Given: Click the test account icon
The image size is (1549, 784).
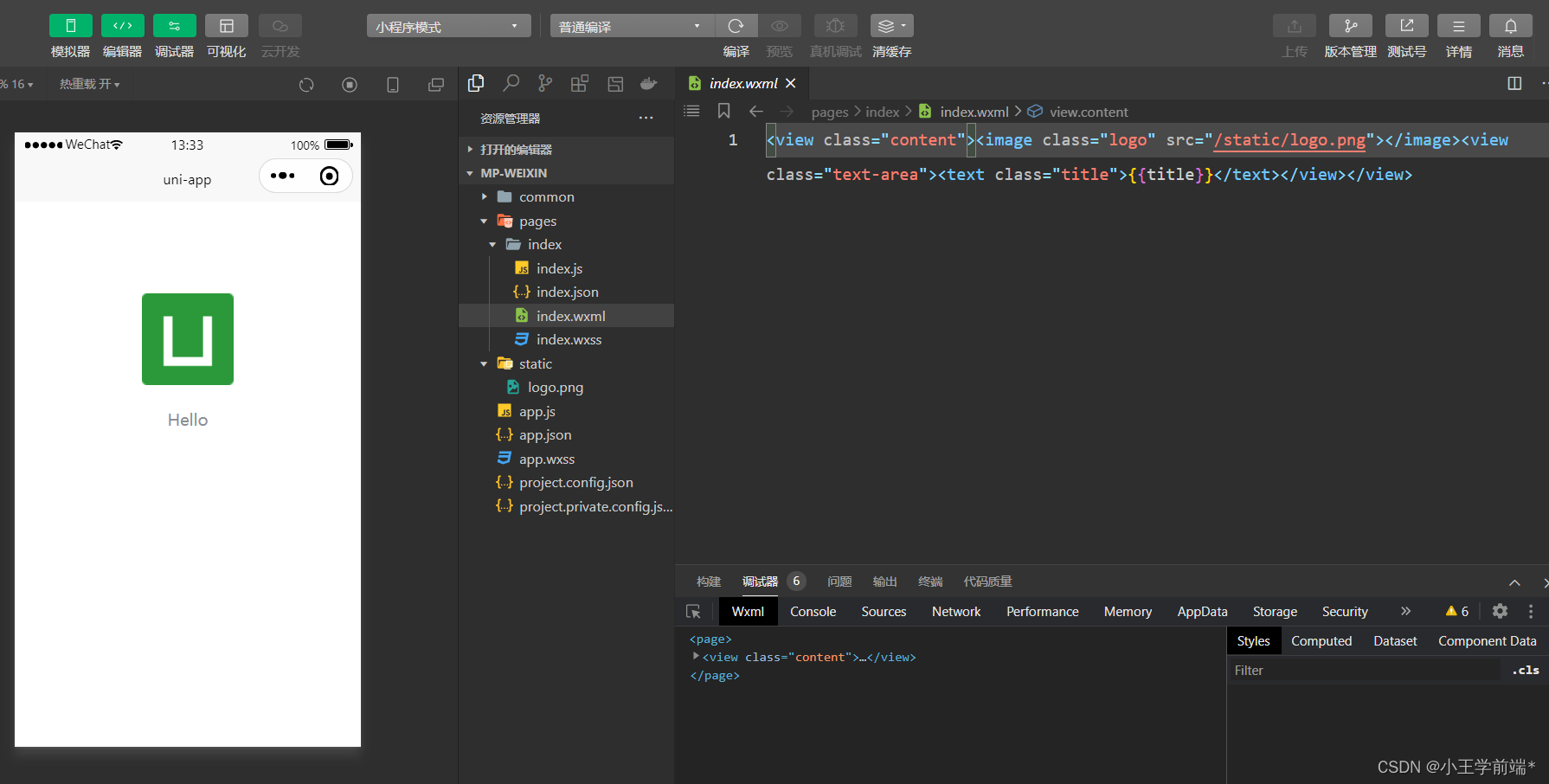Looking at the screenshot, I should pyautogui.click(x=1406, y=26).
